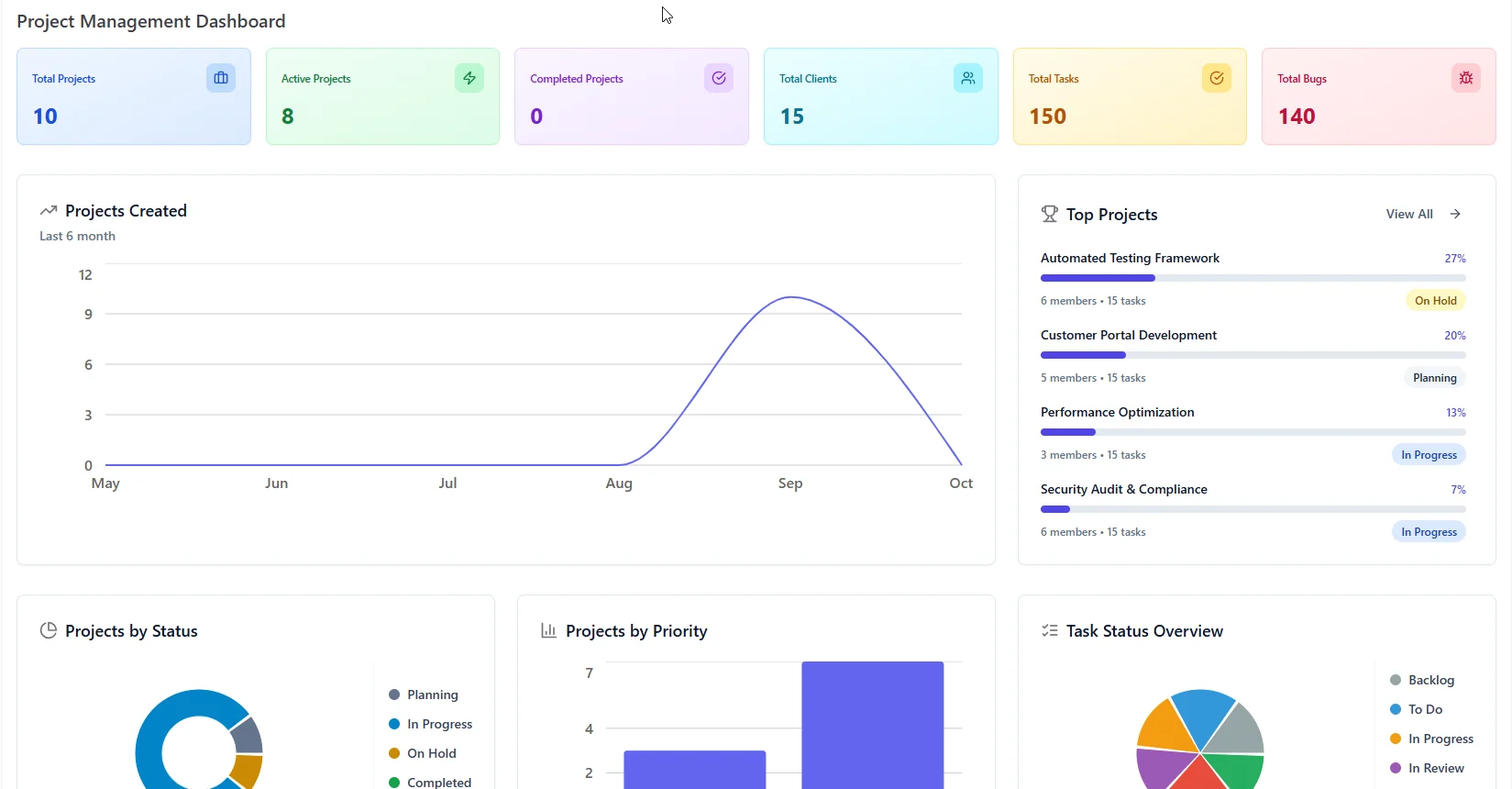The height and width of the screenshot is (789, 1512).
Task: Click the briefcase icon on Total Projects card
Action: pyautogui.click(x=221, y=78)
